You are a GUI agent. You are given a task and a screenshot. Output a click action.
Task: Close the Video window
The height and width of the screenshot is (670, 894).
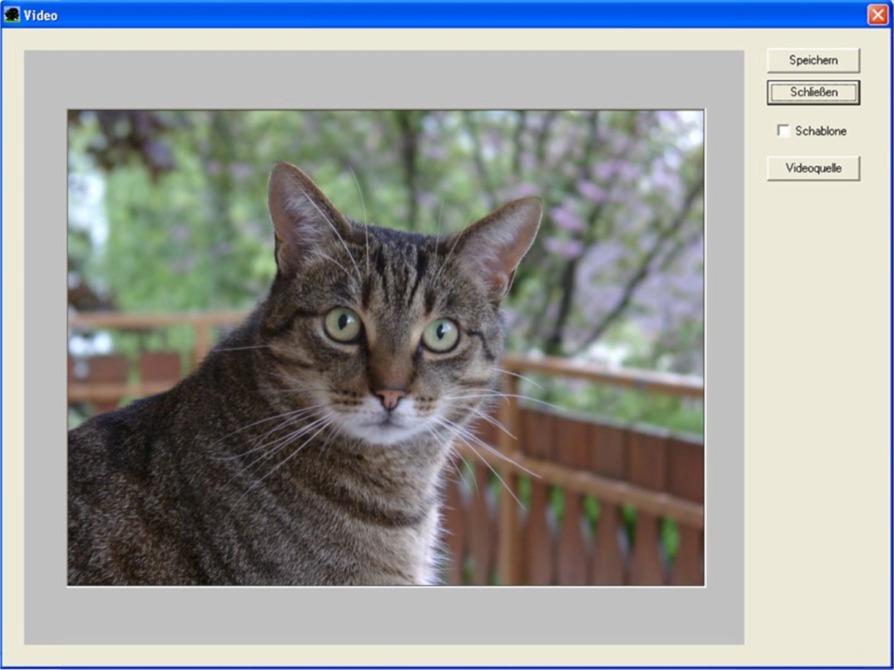tap(877, 15)
